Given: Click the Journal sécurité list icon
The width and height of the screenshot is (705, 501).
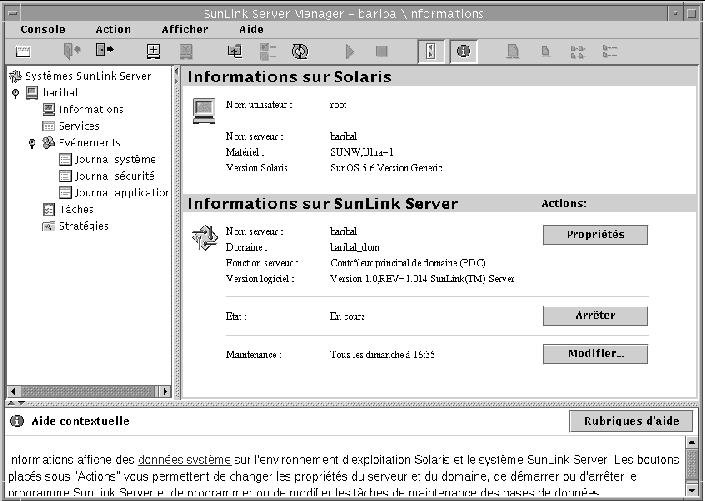Looking at the screenshot, I should tap(65, 176).
